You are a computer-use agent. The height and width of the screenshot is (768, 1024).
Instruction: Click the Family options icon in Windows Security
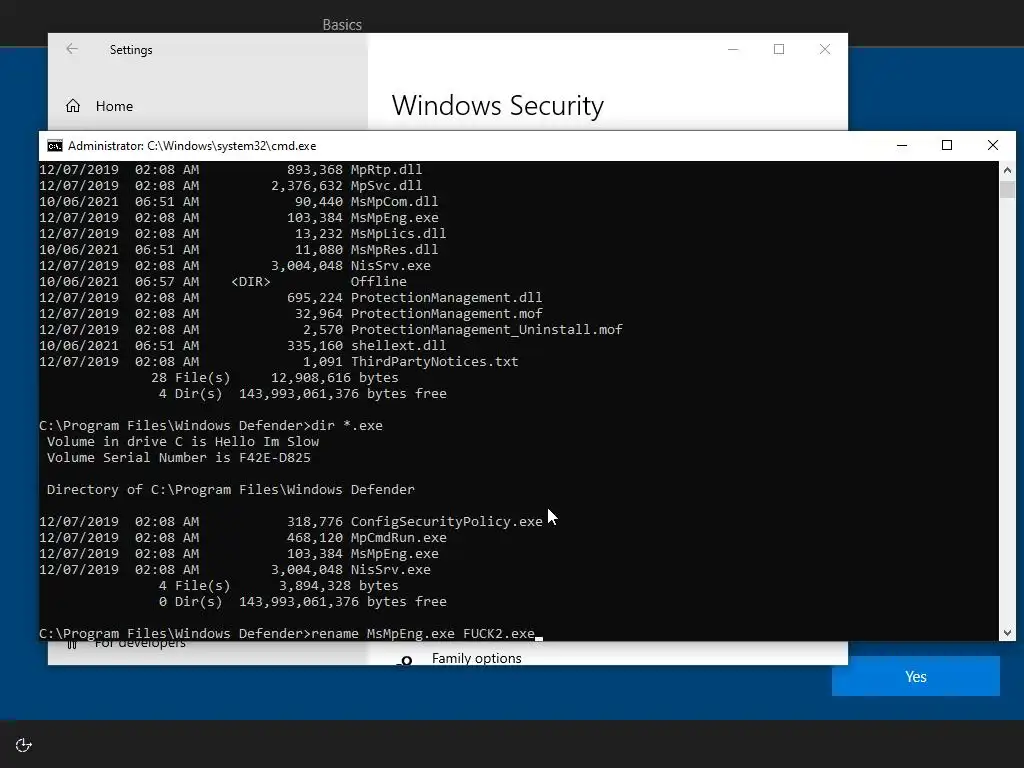(x=406, y=661)
